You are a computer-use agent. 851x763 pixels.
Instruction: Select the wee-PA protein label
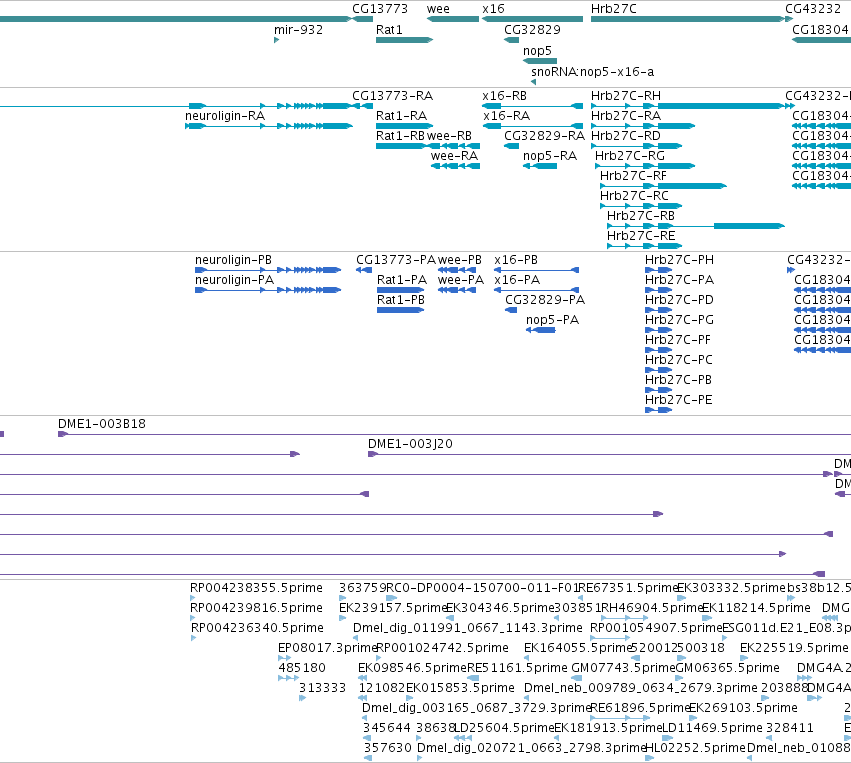coord(461,280)
